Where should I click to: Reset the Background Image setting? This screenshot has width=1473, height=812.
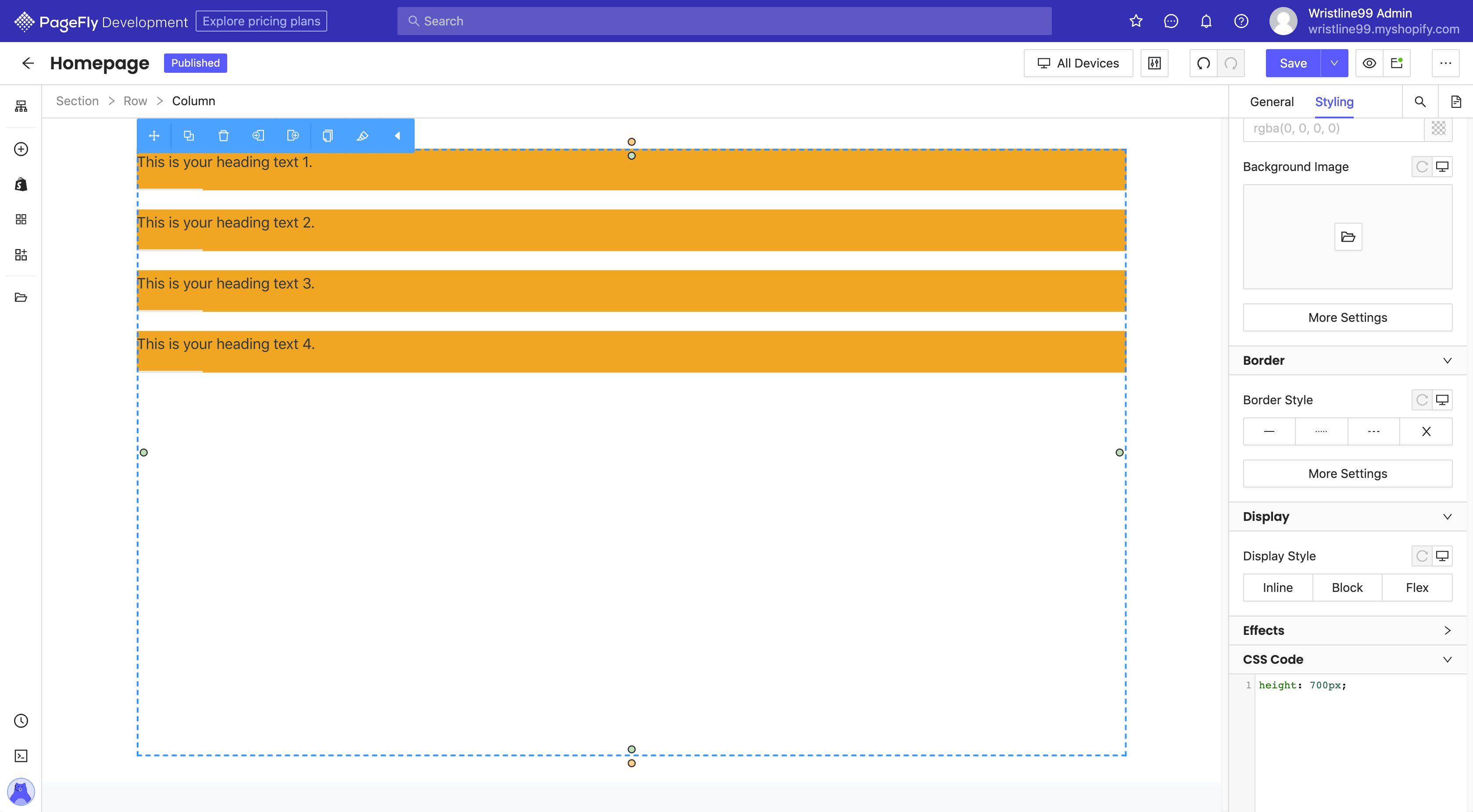point(1422,167)
